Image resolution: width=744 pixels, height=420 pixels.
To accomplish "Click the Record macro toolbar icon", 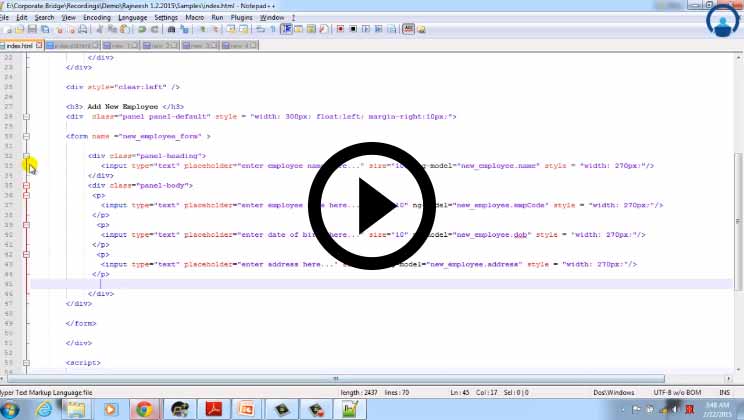I will coord(340,30).
